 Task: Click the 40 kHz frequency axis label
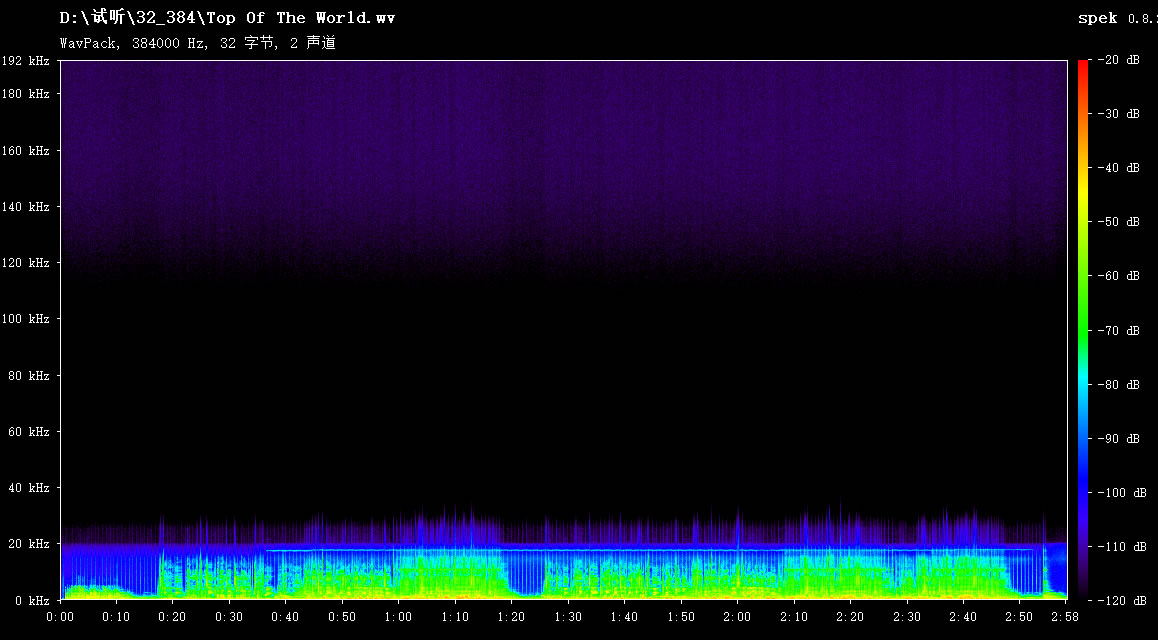[30, 488]
